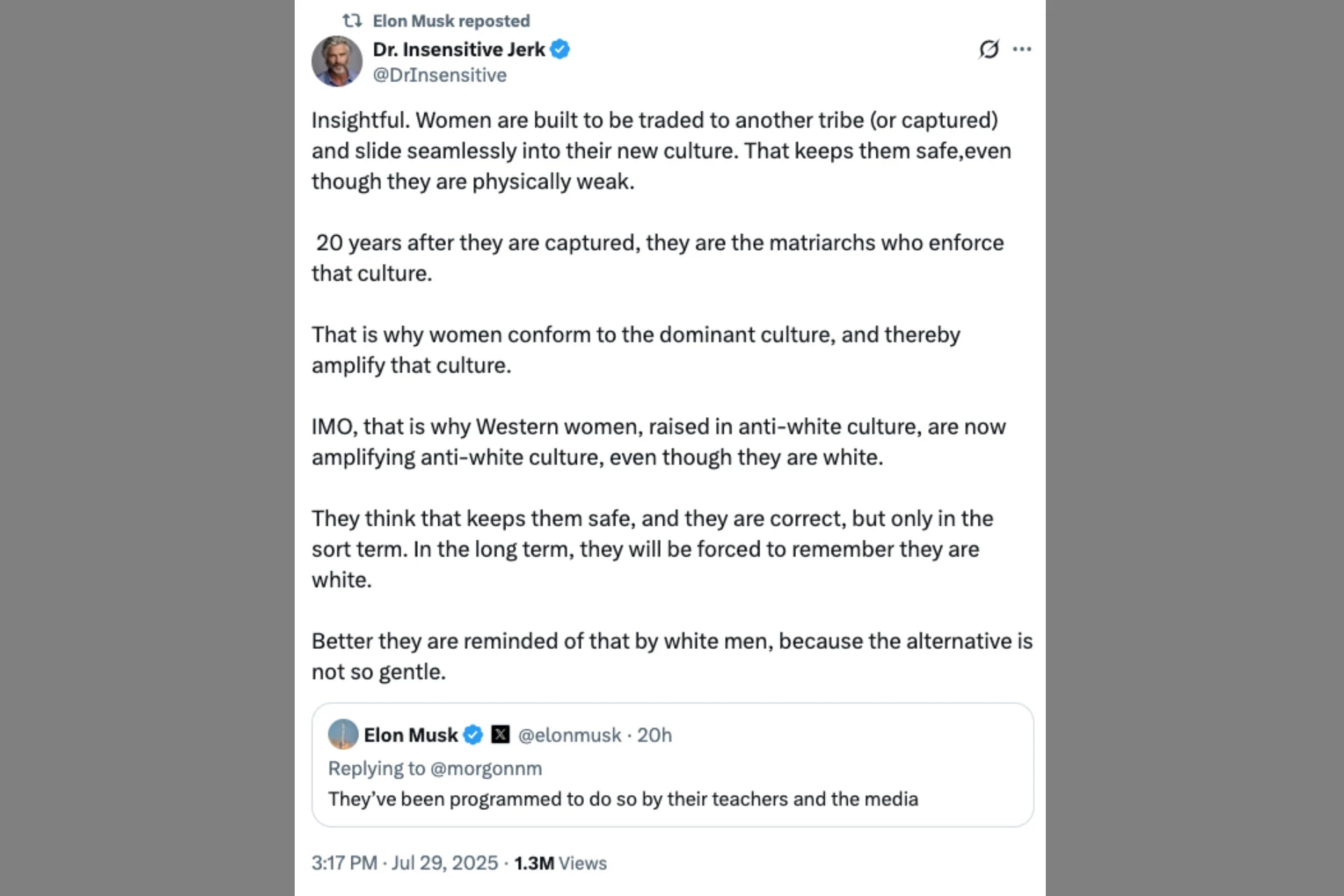Click verified badge beside Dr. Insensitive Jerk
Screen dimensions: 1344x896
560,50
